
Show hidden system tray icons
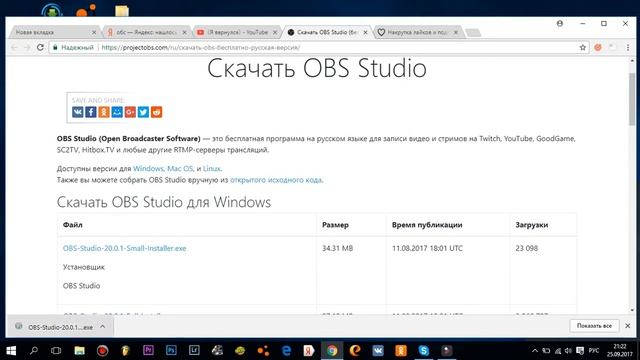(535, 350)
